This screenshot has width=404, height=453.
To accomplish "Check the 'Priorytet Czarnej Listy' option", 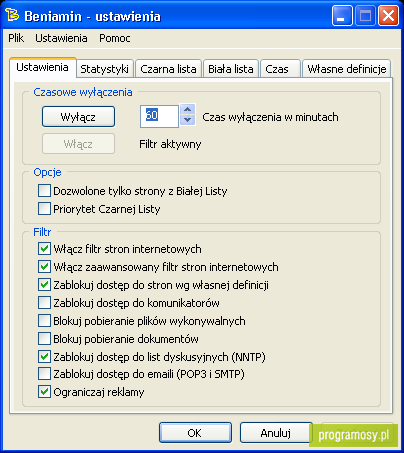I will coord(44,209).
